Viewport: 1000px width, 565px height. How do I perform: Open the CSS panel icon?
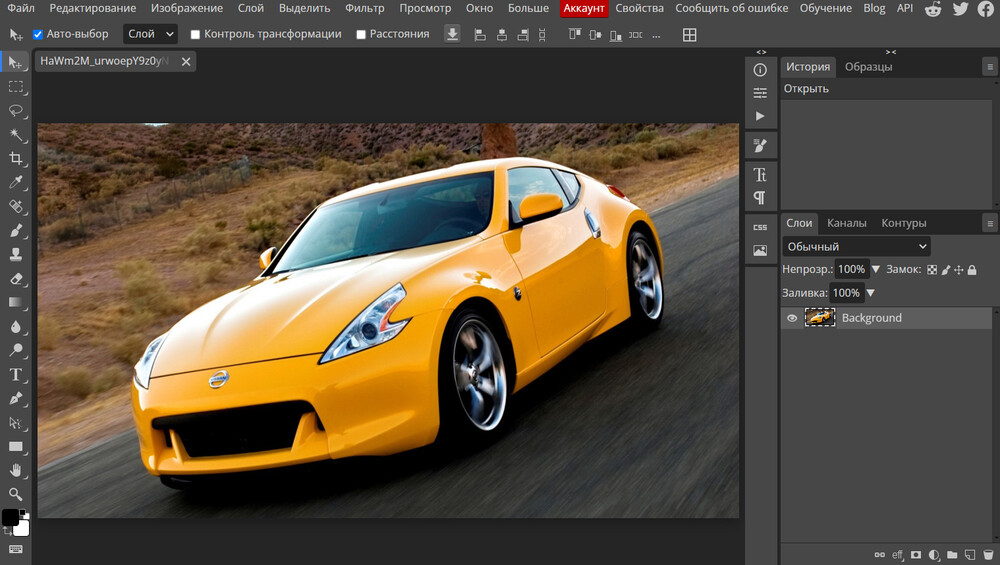(760, 227)
